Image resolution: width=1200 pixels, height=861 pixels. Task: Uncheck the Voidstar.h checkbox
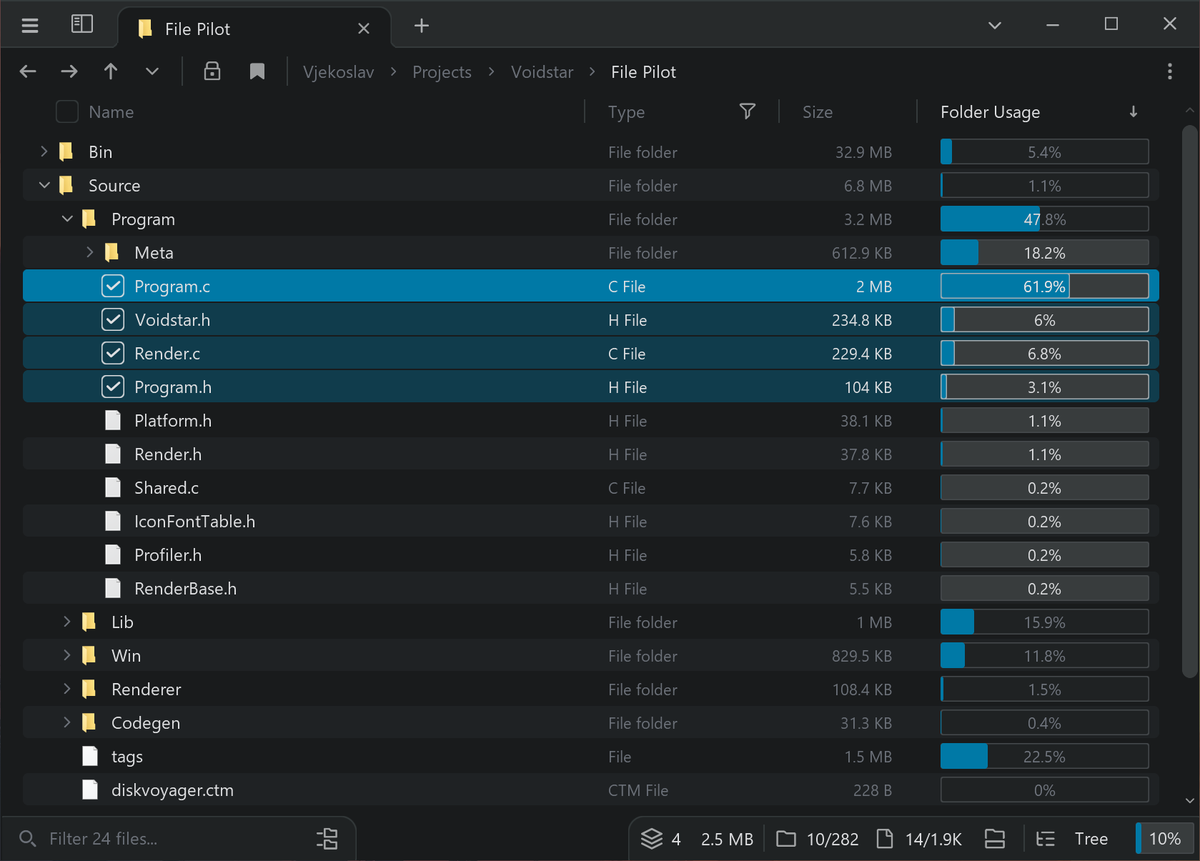pos(113,320)
